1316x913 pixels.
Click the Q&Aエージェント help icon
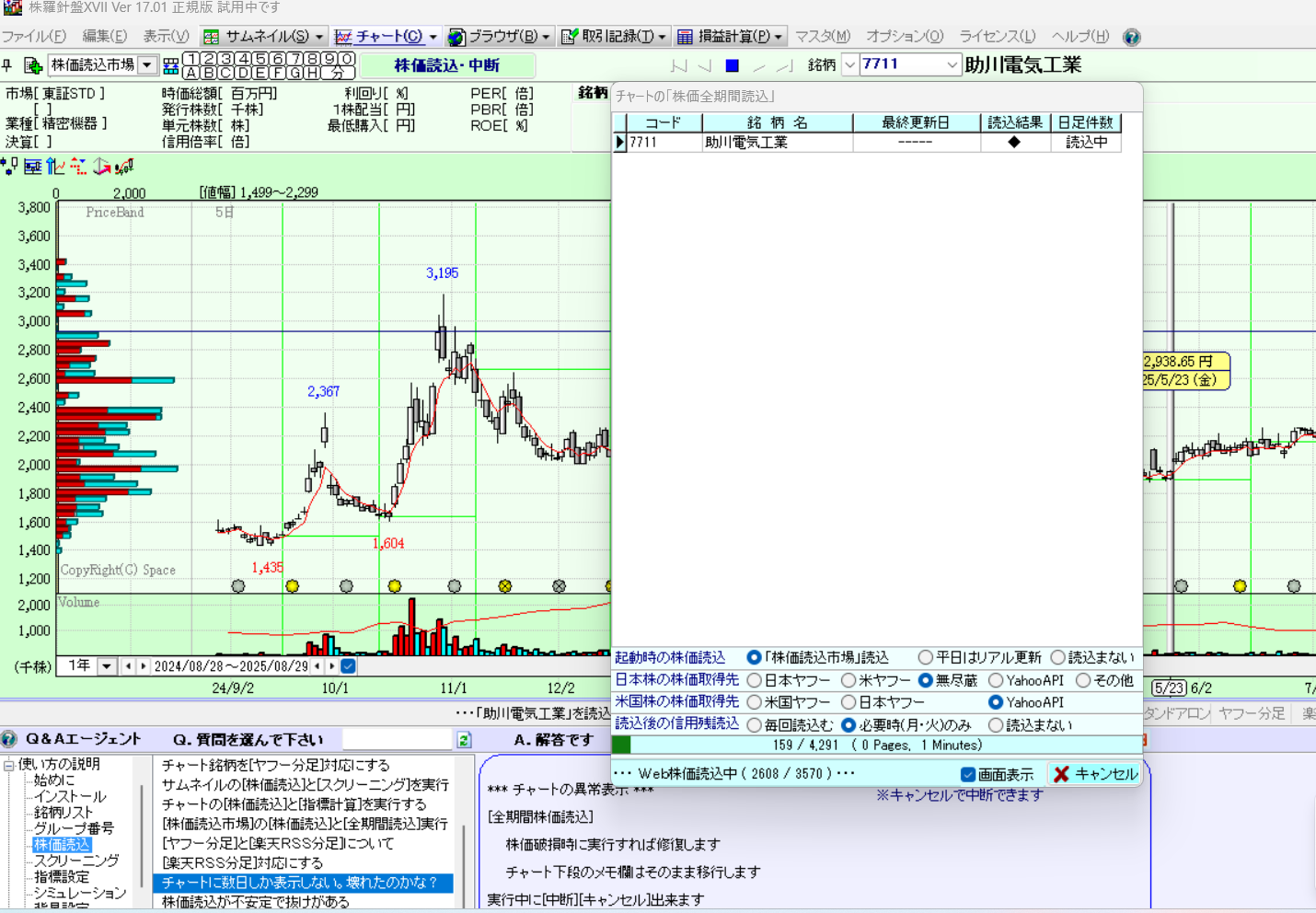[9, 739]
